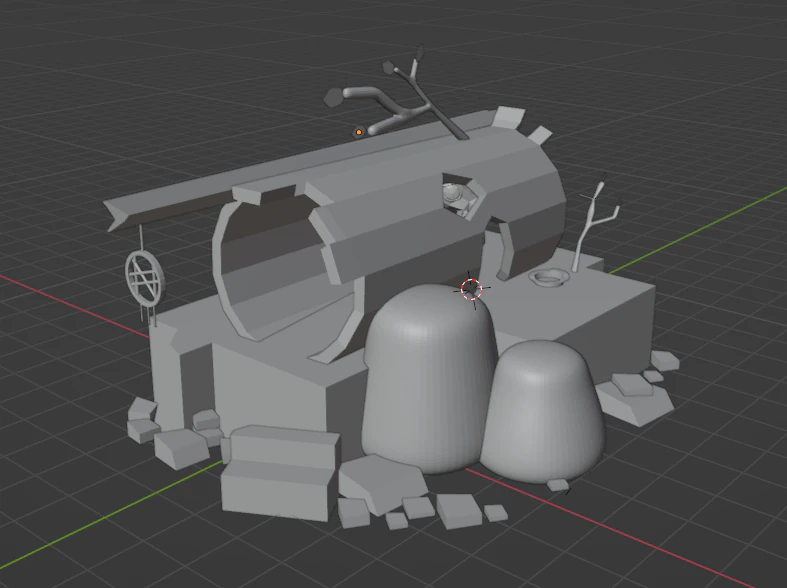This screenshot has height=588, width=787.
Task: Select the orange origin point dot
Action: pyautogui.click(x=359, y=132)
